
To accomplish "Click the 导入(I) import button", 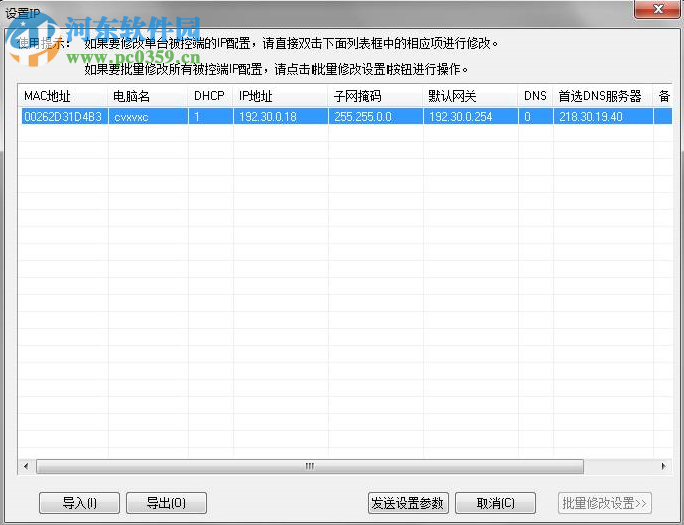I will 79,503.
